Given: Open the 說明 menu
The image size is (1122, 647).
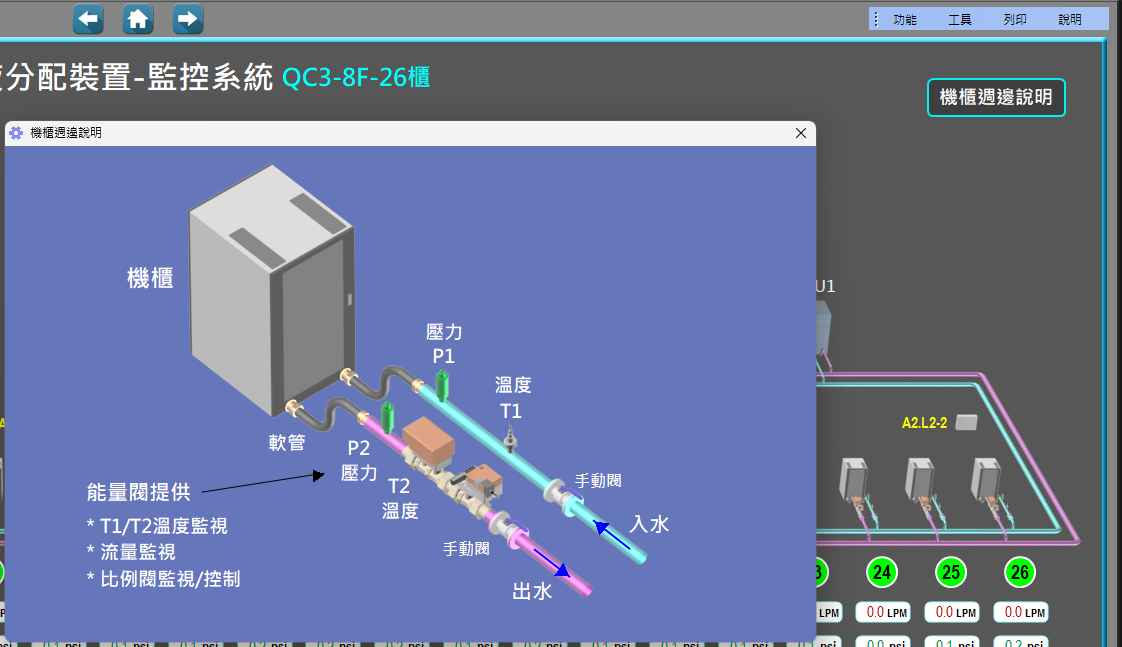Looking at the screenshot, I should pyautogui.click(x=1069, y=19).
